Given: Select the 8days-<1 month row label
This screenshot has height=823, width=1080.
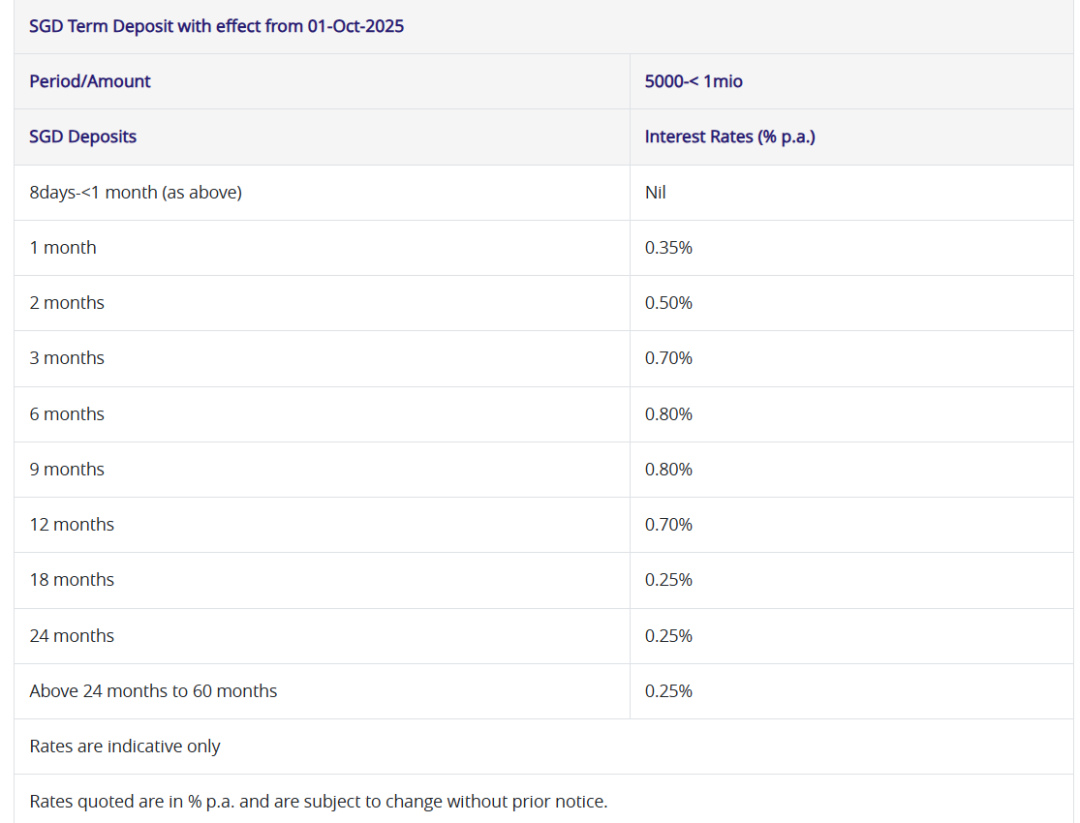Looking at the screenshot, I should point(135,192).
